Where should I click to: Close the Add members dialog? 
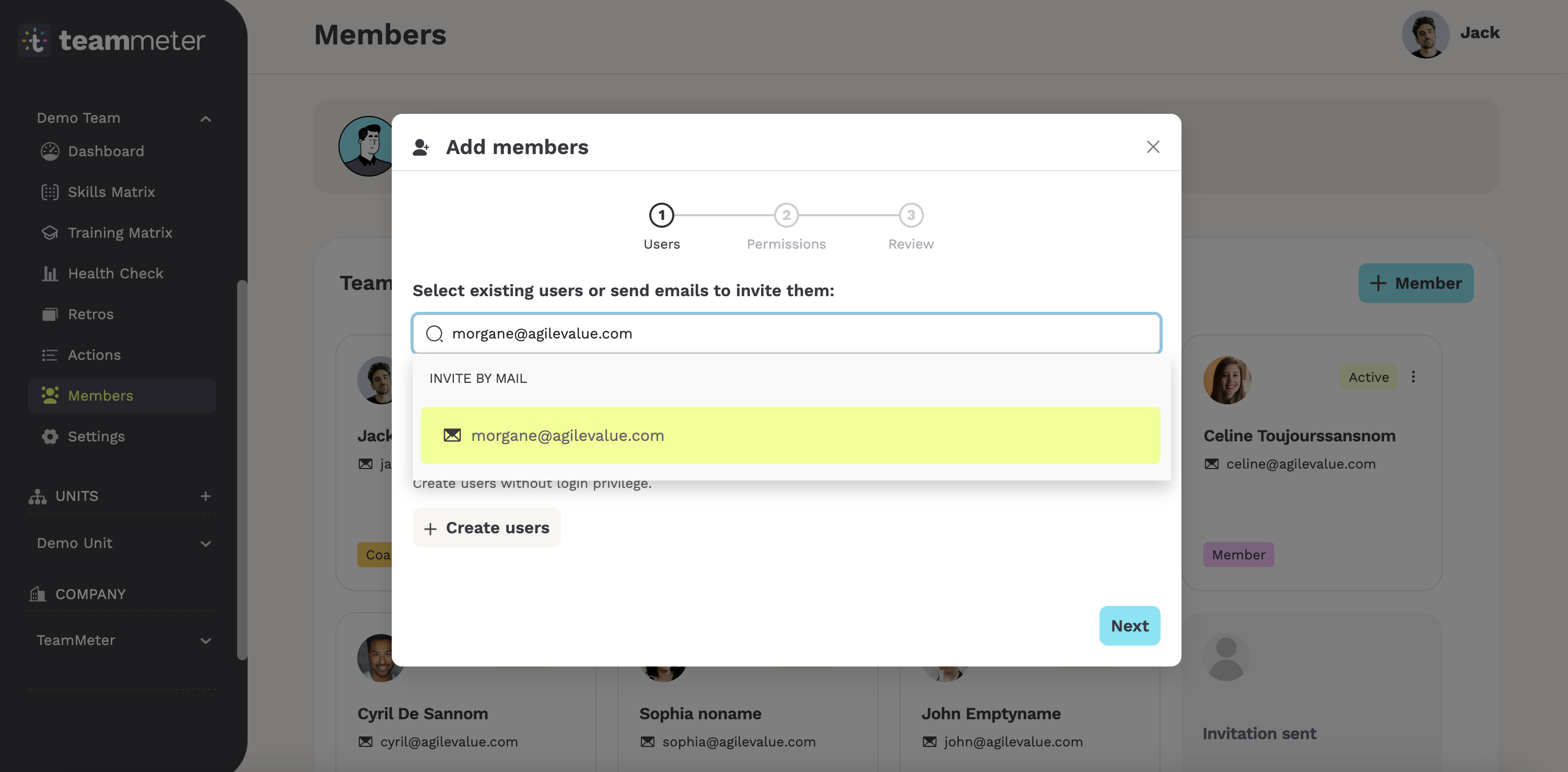point(1153,147)
